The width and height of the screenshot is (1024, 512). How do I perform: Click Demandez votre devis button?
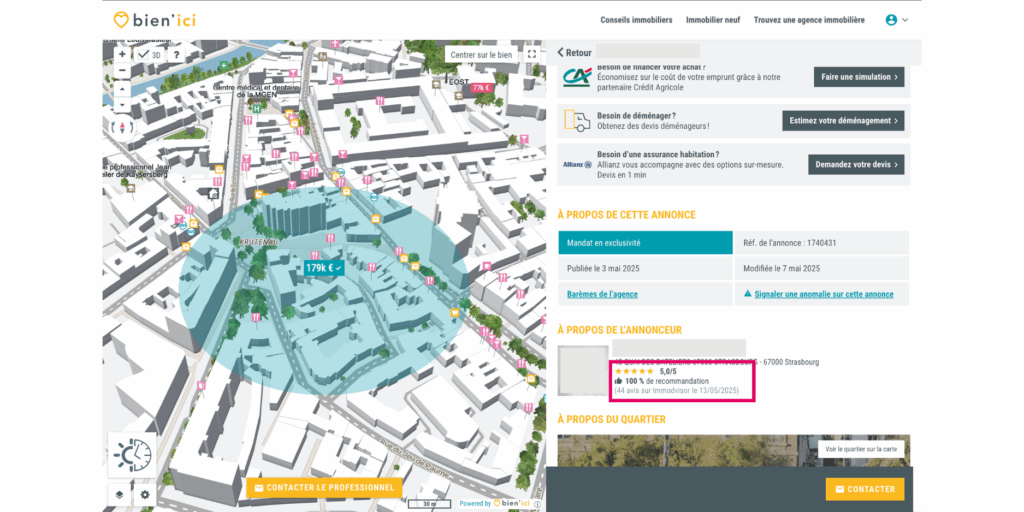click(856, 165)
